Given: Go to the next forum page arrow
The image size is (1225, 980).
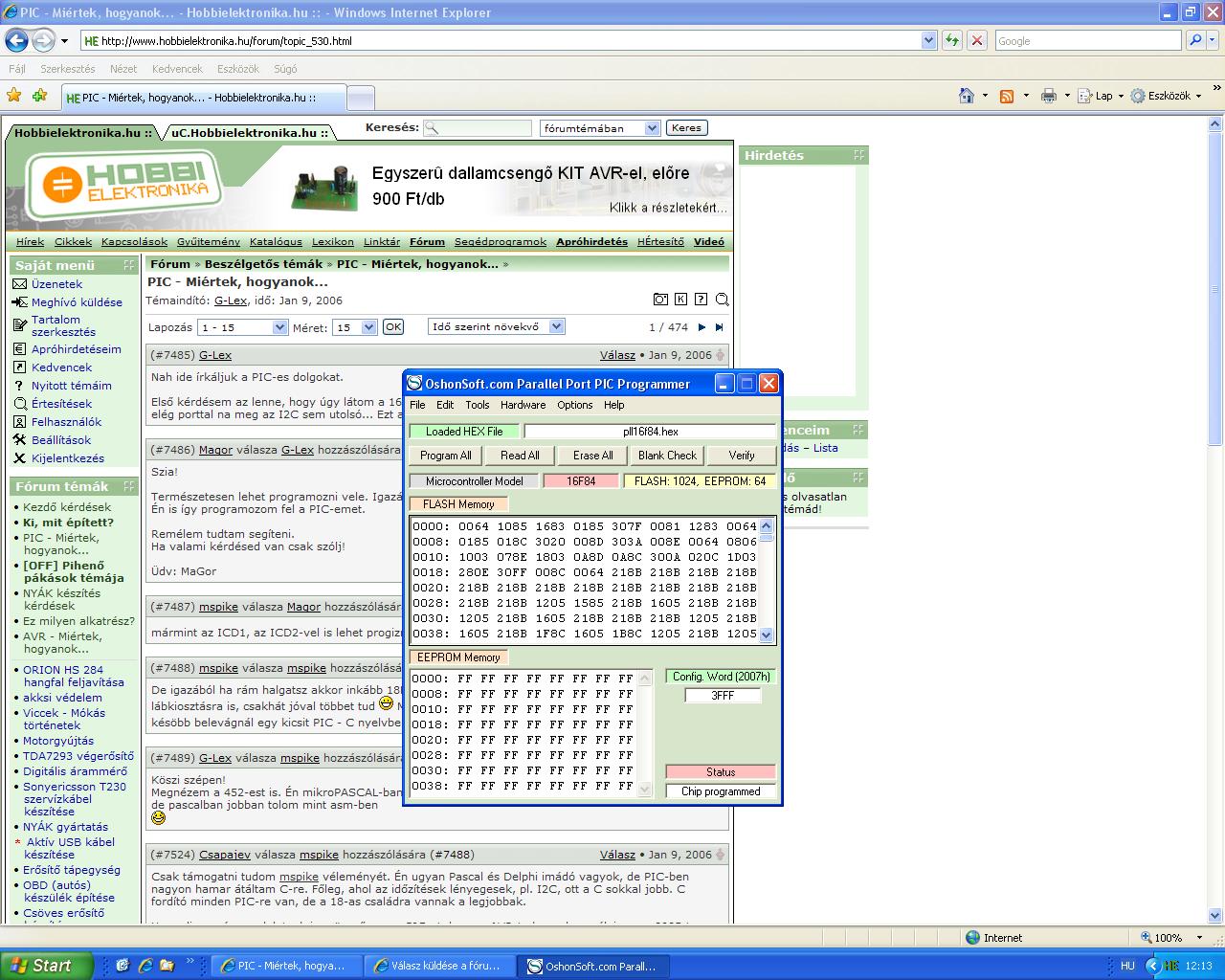Looking at the screenshot, I should (x=702, y=327).
